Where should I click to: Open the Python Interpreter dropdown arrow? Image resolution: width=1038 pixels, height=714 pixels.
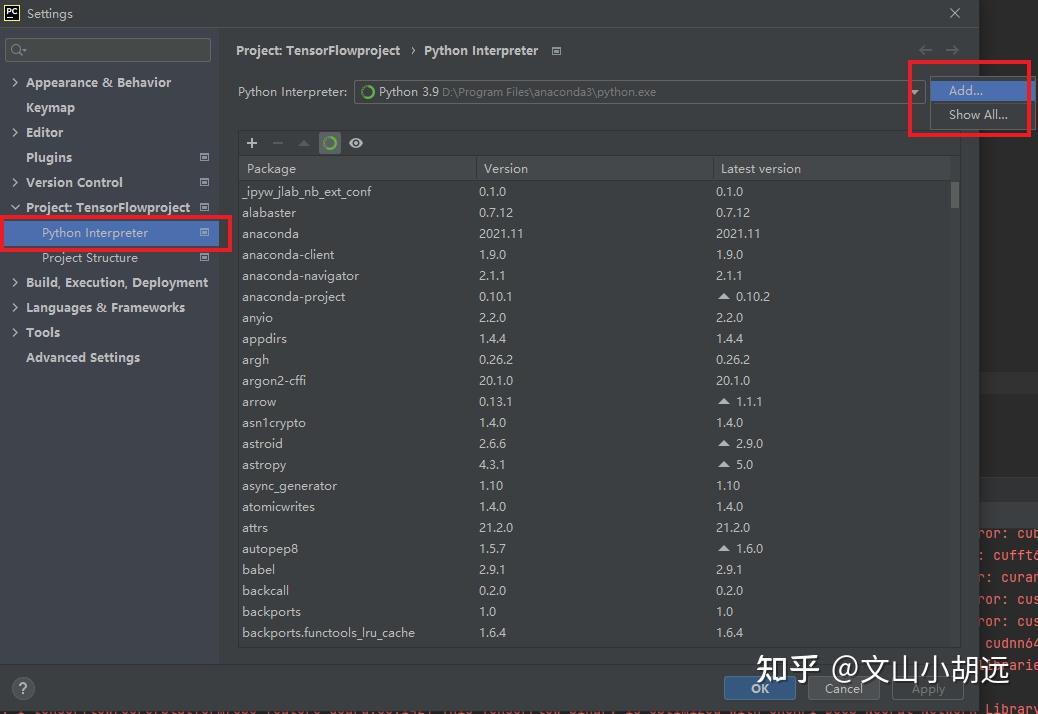(915, 92)
